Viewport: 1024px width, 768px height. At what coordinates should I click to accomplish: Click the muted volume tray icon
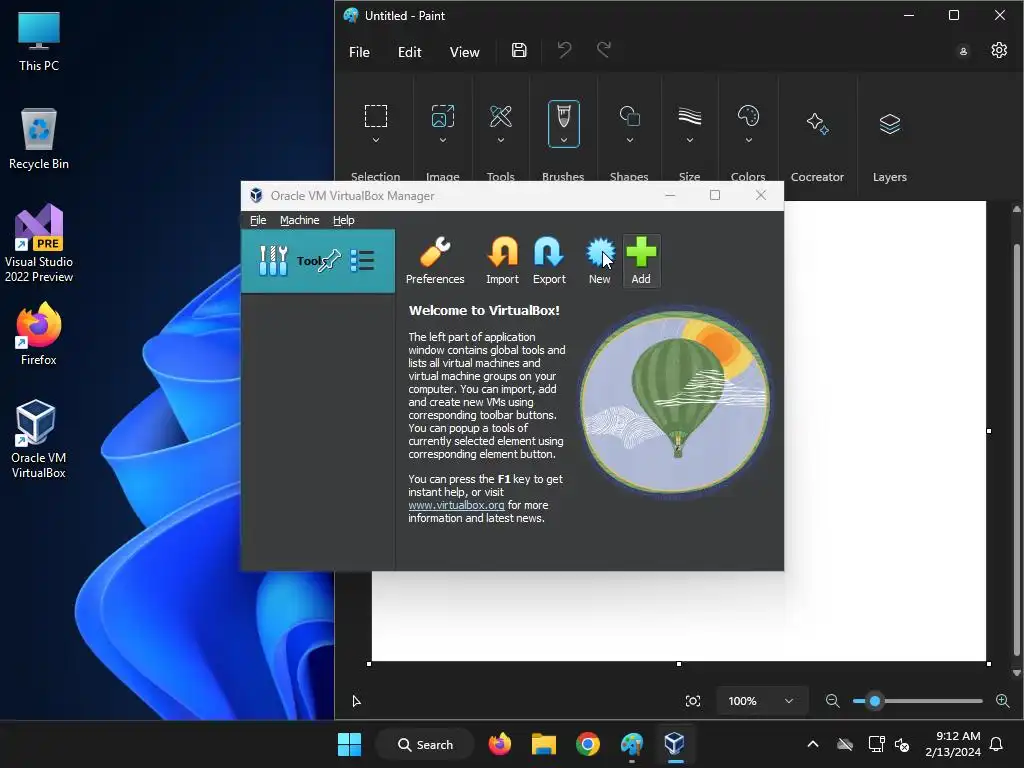pyautogui.click(x=902, y=744)
